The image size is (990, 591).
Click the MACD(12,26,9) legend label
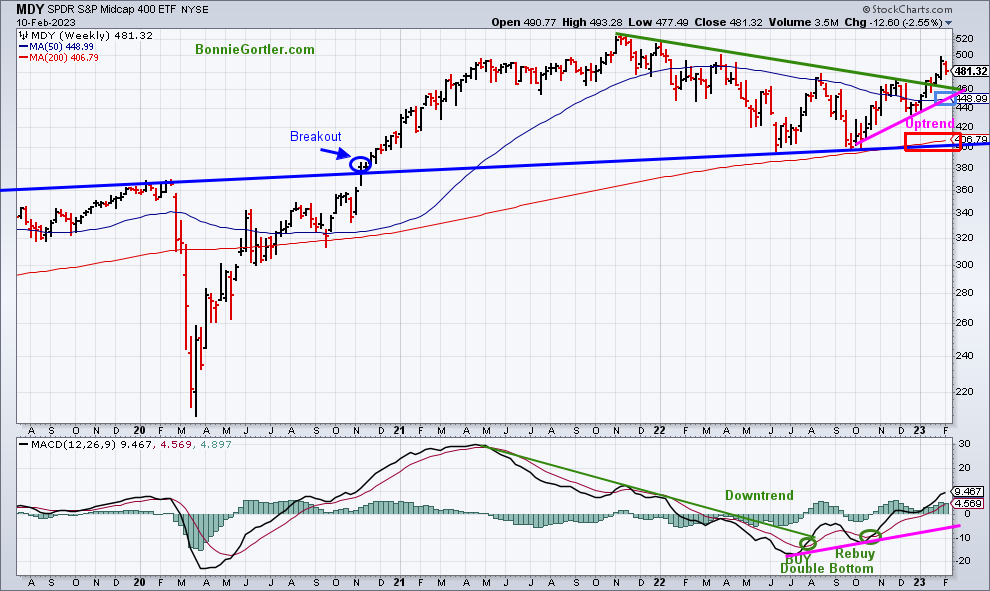tap(73, 445)
